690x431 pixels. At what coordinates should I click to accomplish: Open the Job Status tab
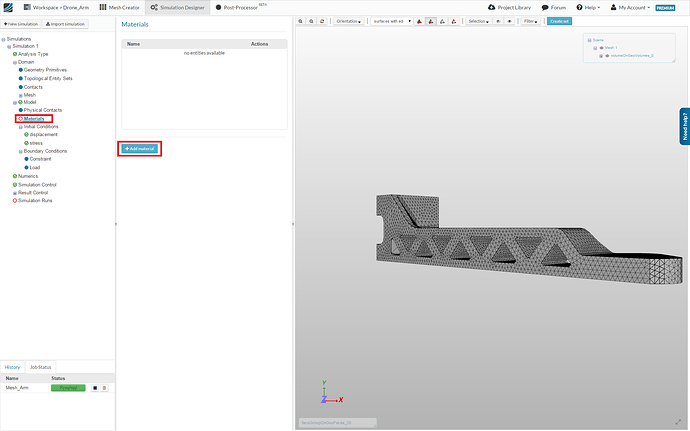(x=40, y=368)
